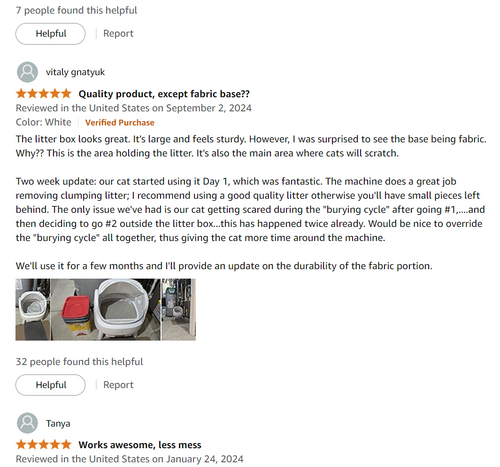Screen dimensions: 500x467
Task: Click the Color: White variant text
Action: pyautogui.click(x=43, y=122)
